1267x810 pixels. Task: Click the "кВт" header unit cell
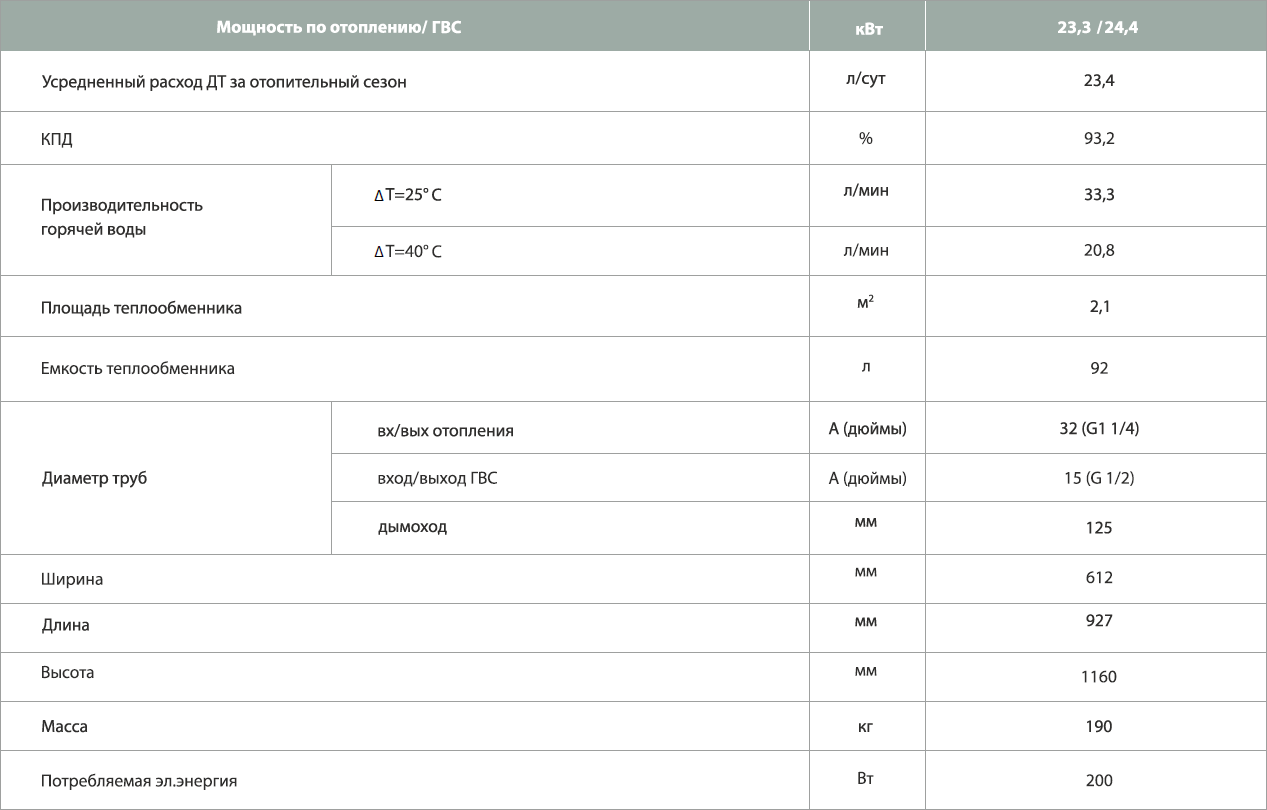tap(866, 29)
